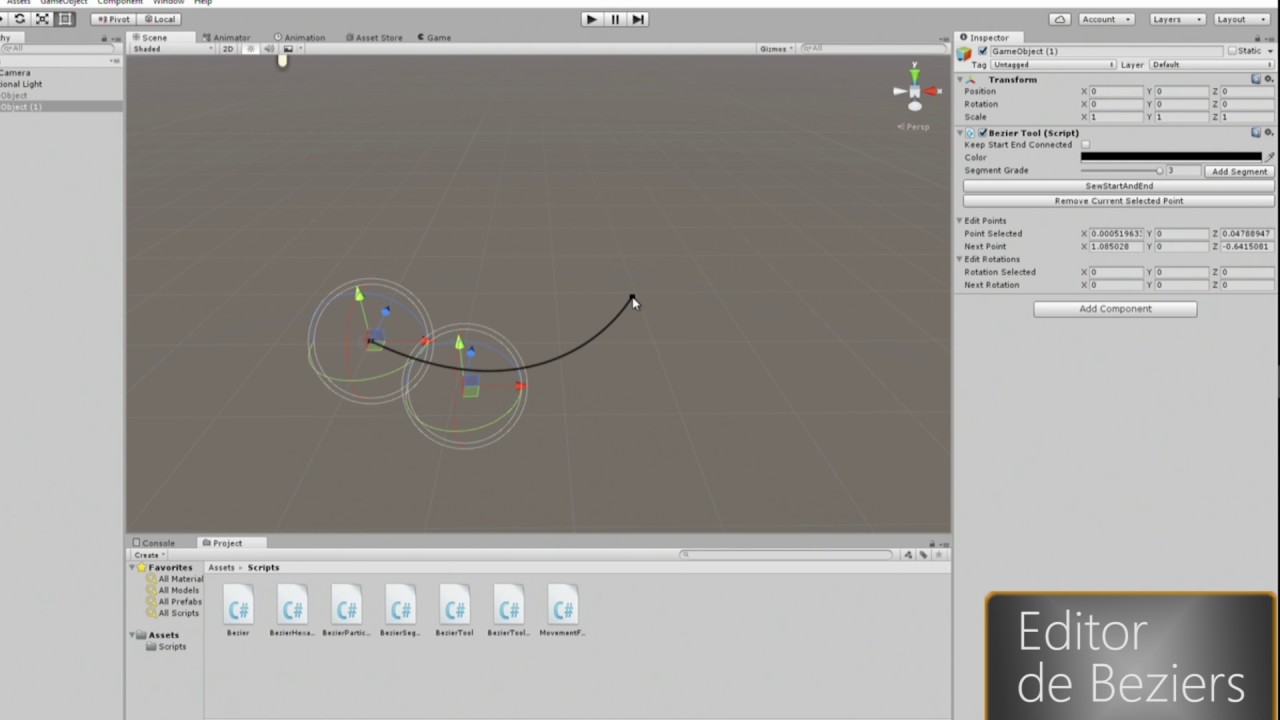Viewport: 1280px width, 720px height.
Task: Open the Tag dropdown Untagged
Action: coord(1053,65)
